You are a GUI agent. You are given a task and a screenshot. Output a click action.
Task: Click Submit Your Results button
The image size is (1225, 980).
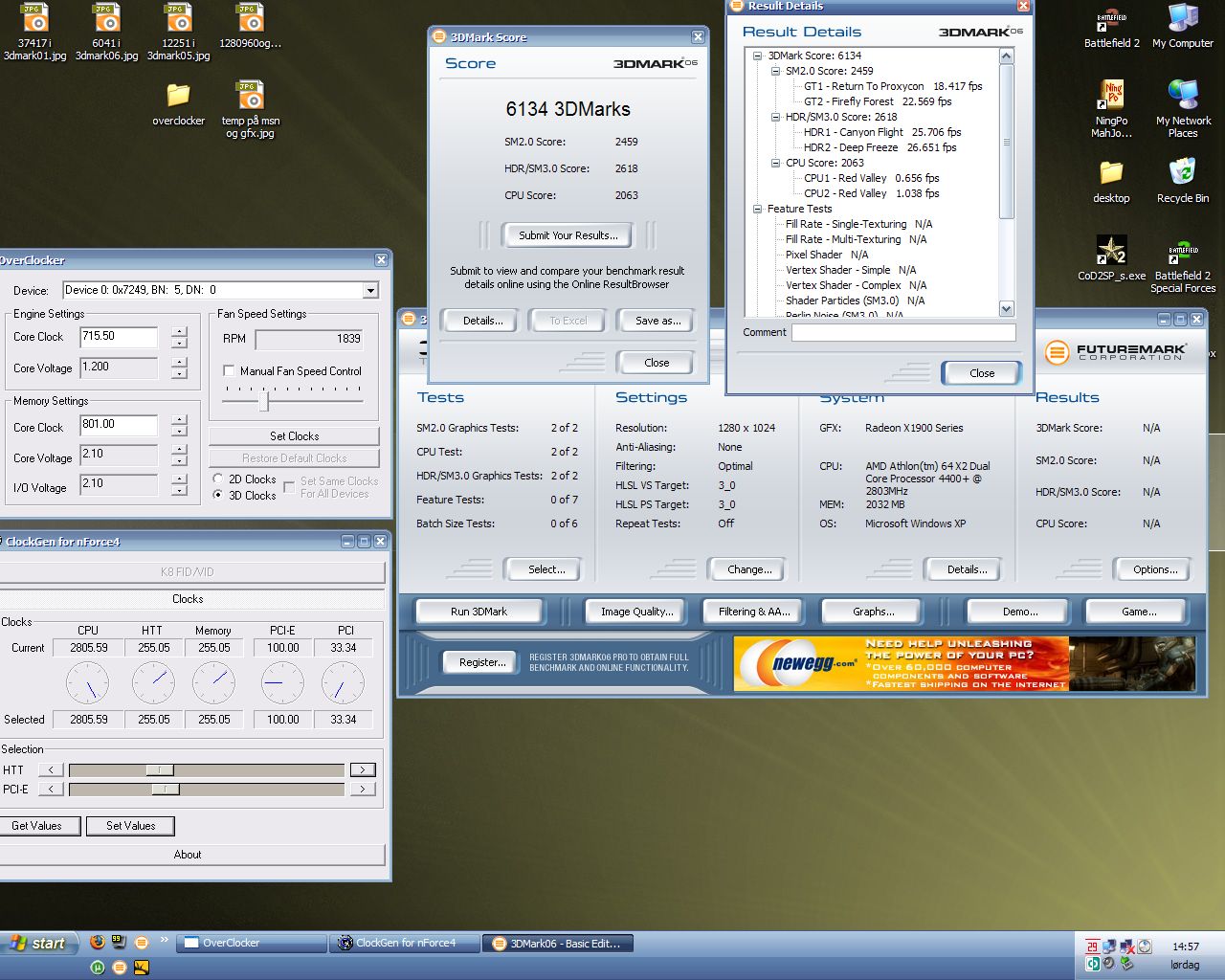coord(568,235)
